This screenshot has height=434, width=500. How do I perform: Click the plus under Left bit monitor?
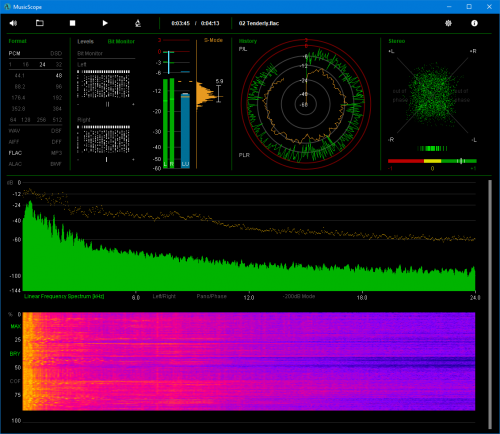[133, 104]
